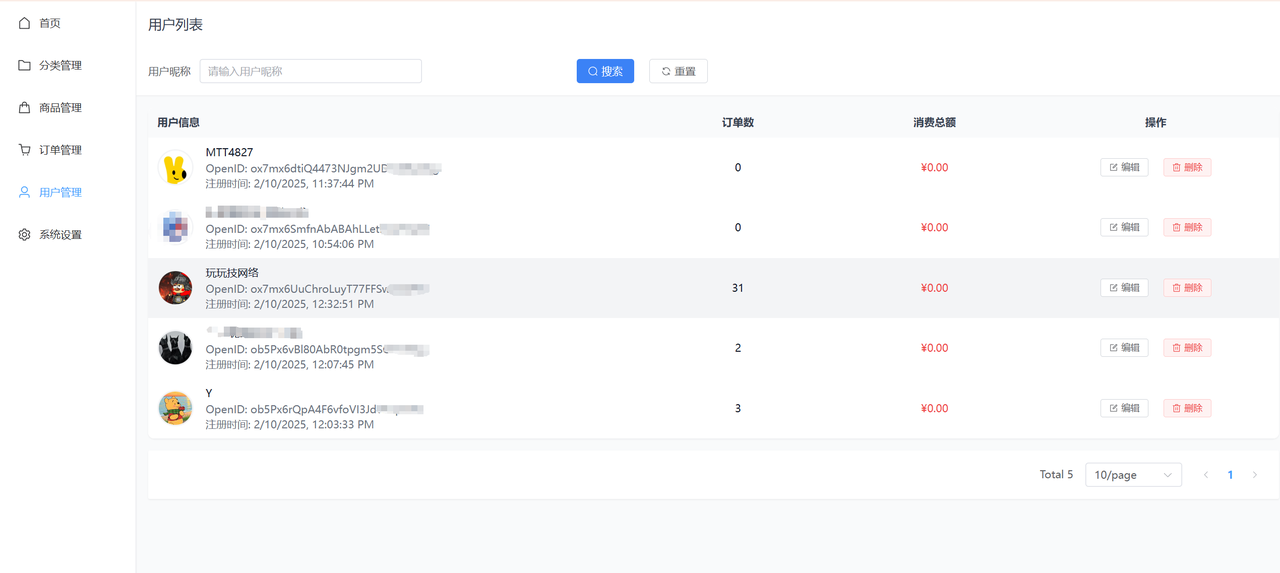Click the folder icon for 分类管理
This screenshot has width=1280, height=573.
coord(24,65)
